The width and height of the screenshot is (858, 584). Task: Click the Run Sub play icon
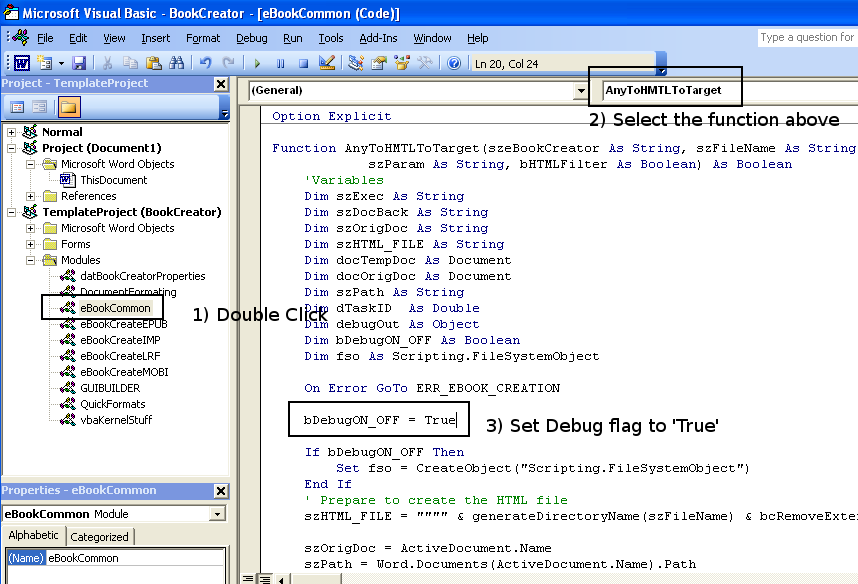click(257, 63)
